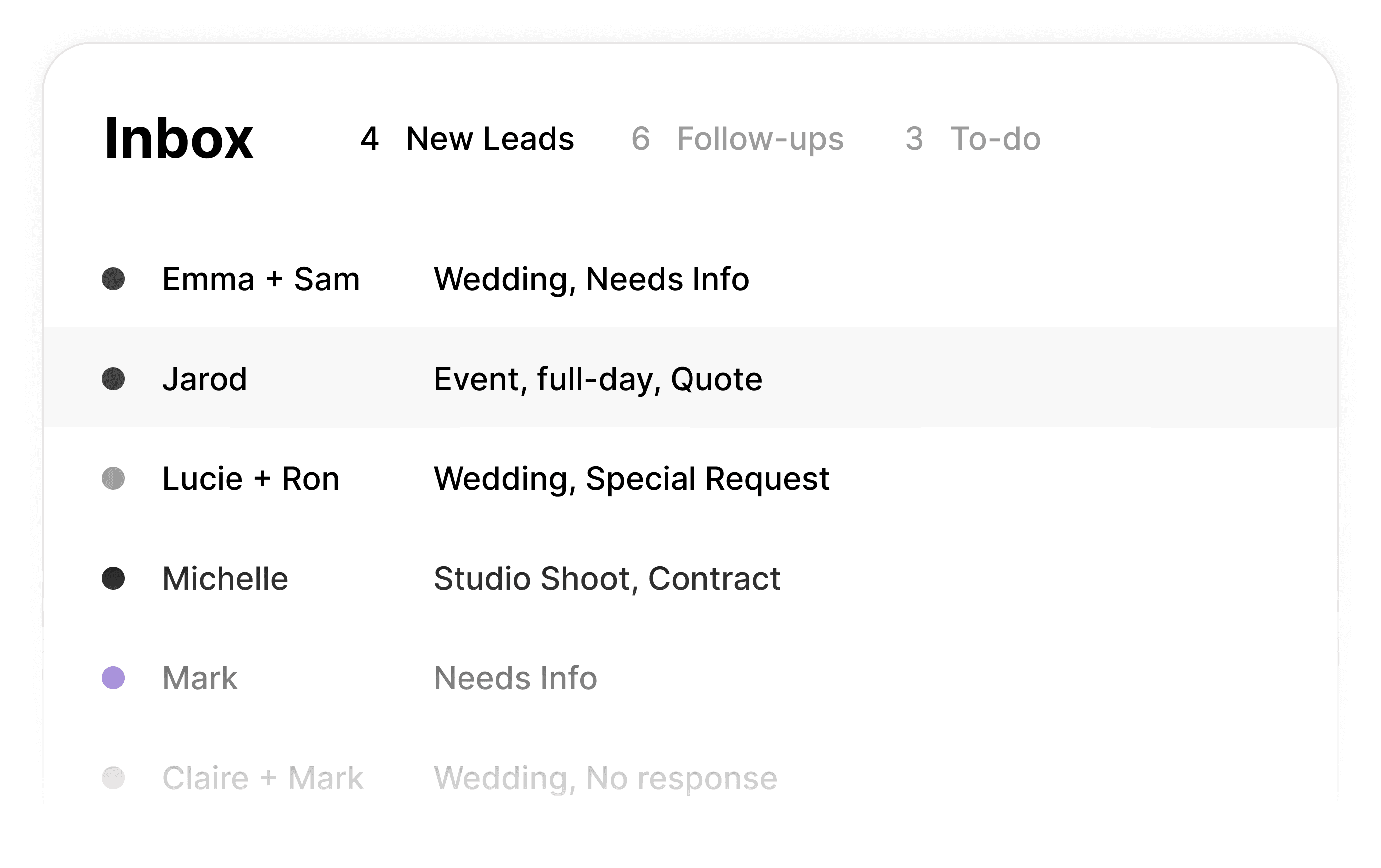
Task: Click the Inbox heading
Action: [178, 138]
